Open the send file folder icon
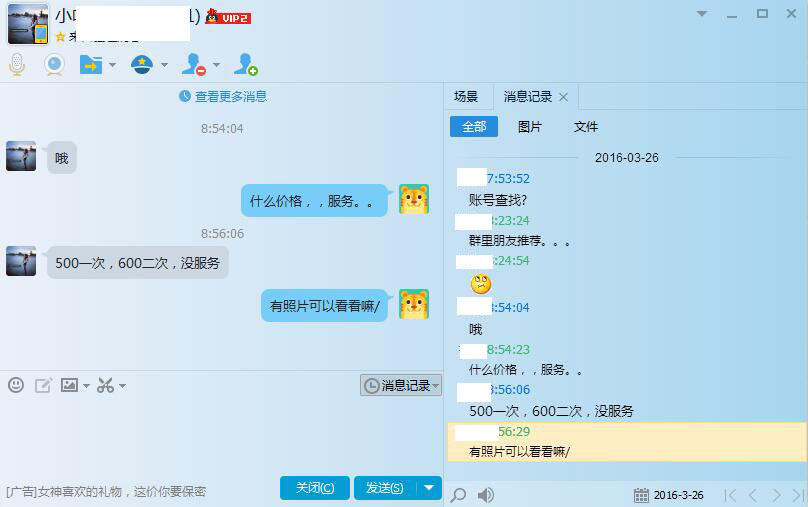 point(91,65)
